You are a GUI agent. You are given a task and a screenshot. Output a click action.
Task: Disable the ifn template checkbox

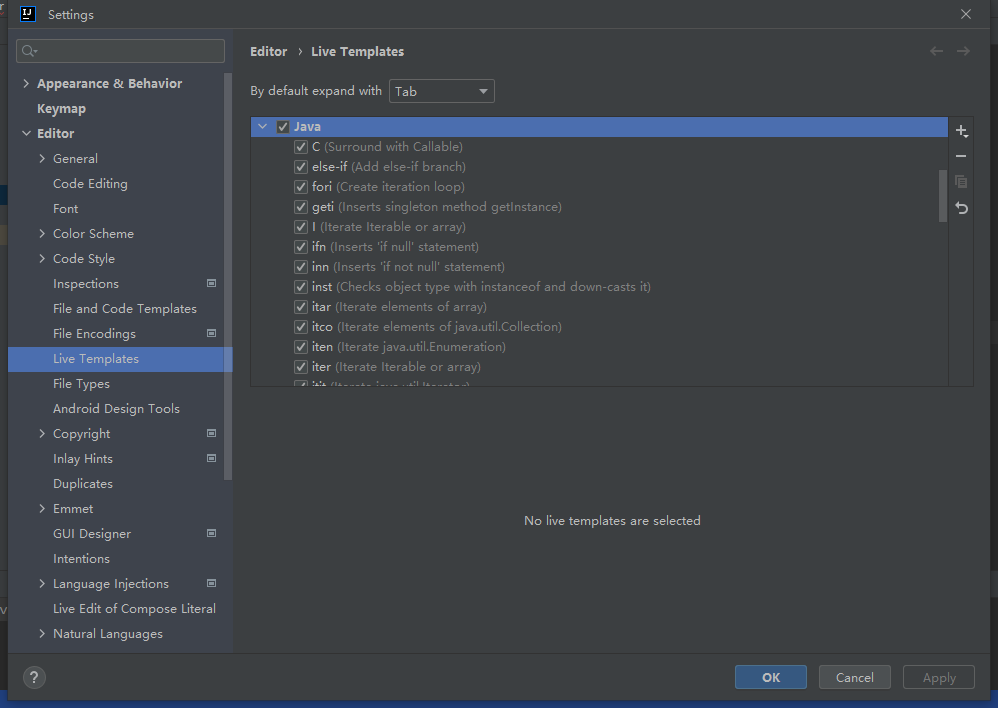point(301,247)
